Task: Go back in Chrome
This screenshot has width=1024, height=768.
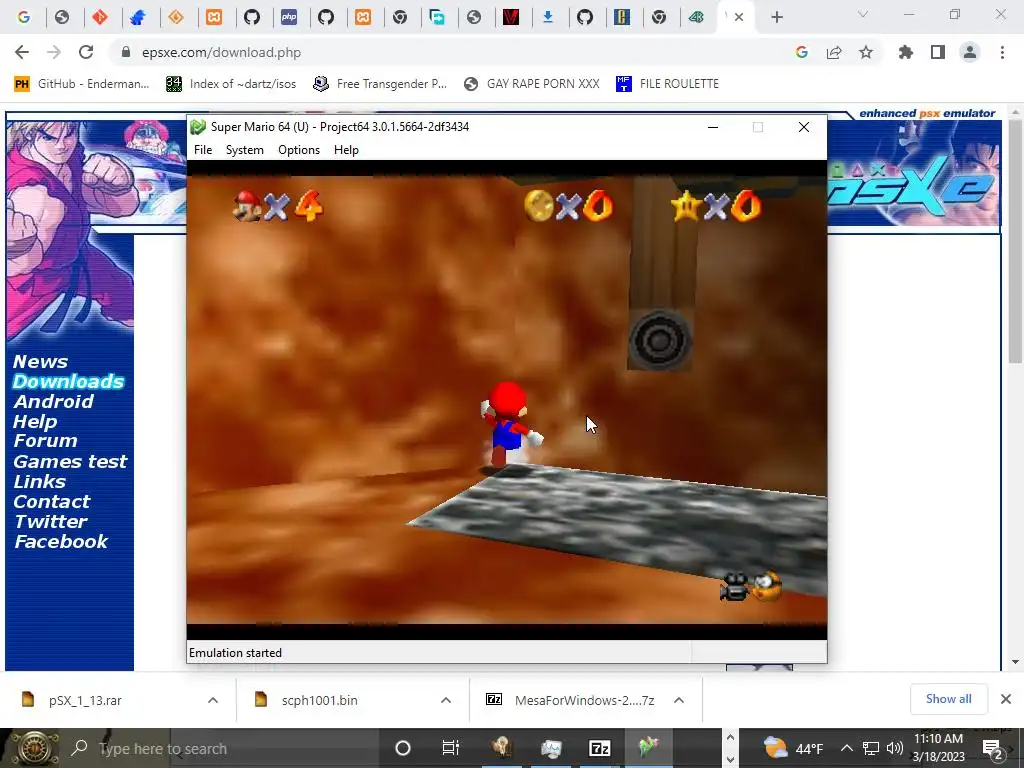Action: [22, 52]
